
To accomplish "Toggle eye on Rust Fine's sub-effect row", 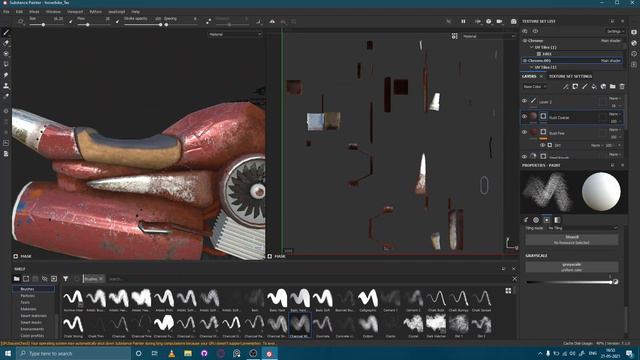I will [x=542, y=145].
